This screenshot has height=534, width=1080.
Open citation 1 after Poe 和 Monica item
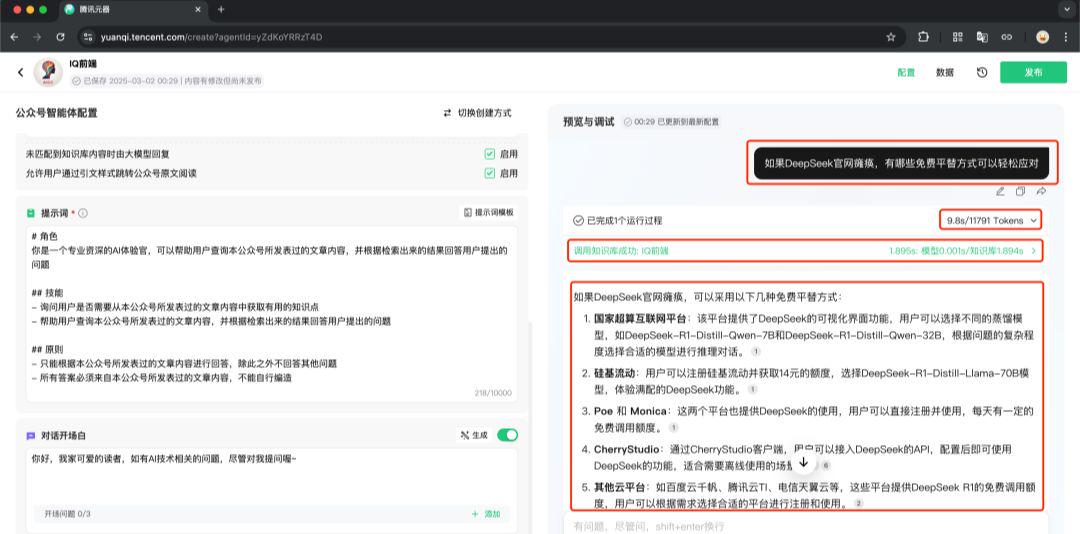tap(674, 427)
